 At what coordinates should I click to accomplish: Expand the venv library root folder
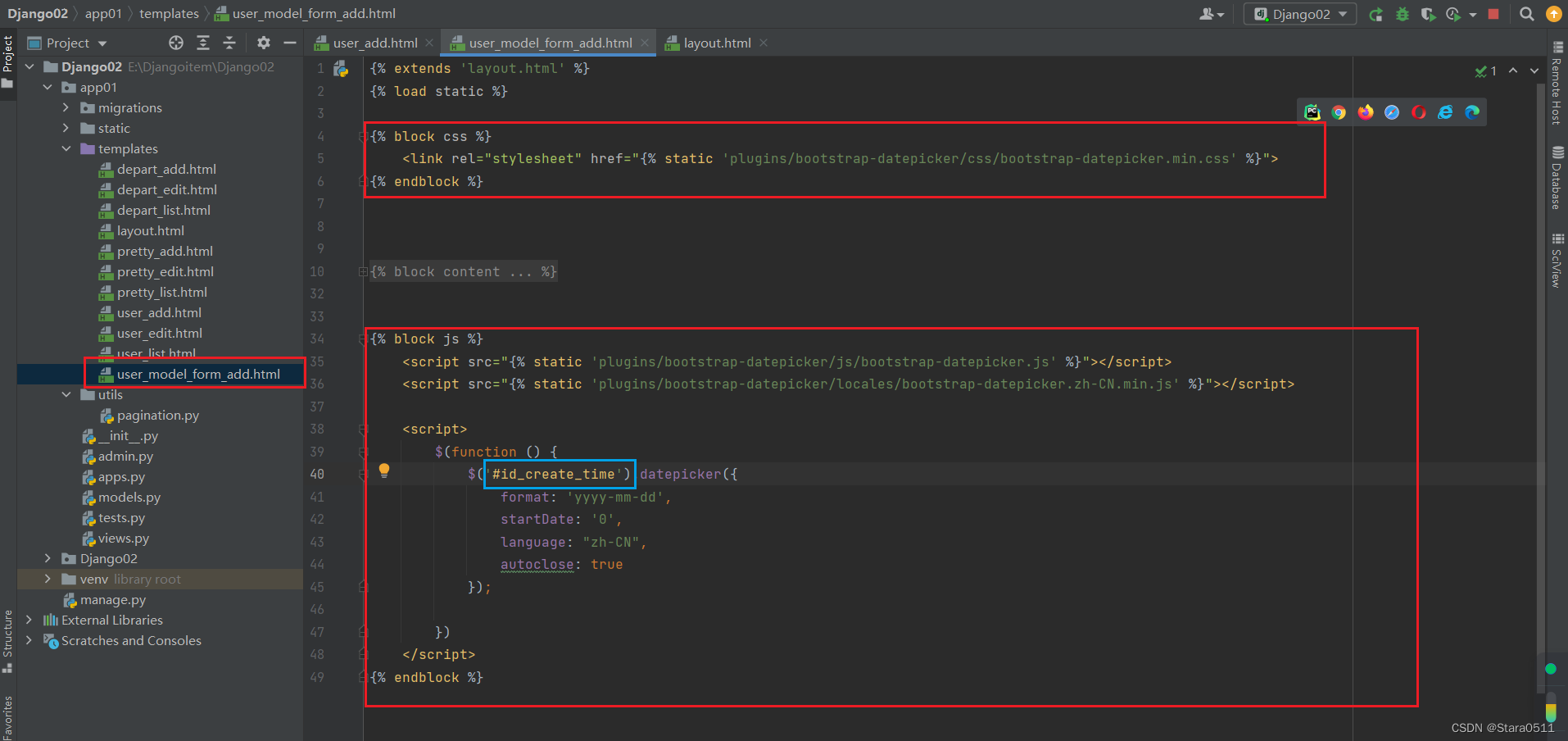pyautogui.click(x=48, y=579)
